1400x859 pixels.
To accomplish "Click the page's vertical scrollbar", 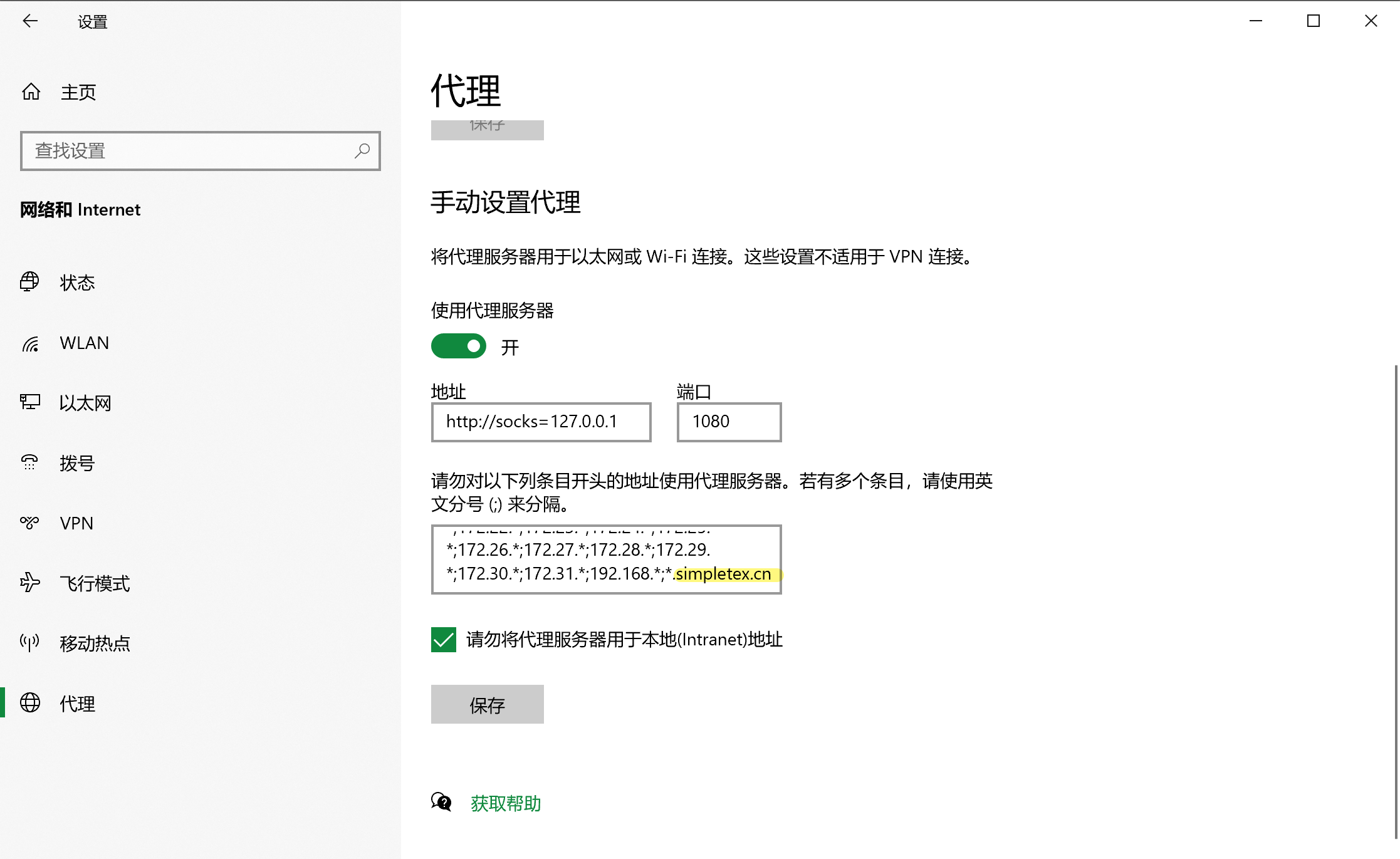I will pos(1396,601).
